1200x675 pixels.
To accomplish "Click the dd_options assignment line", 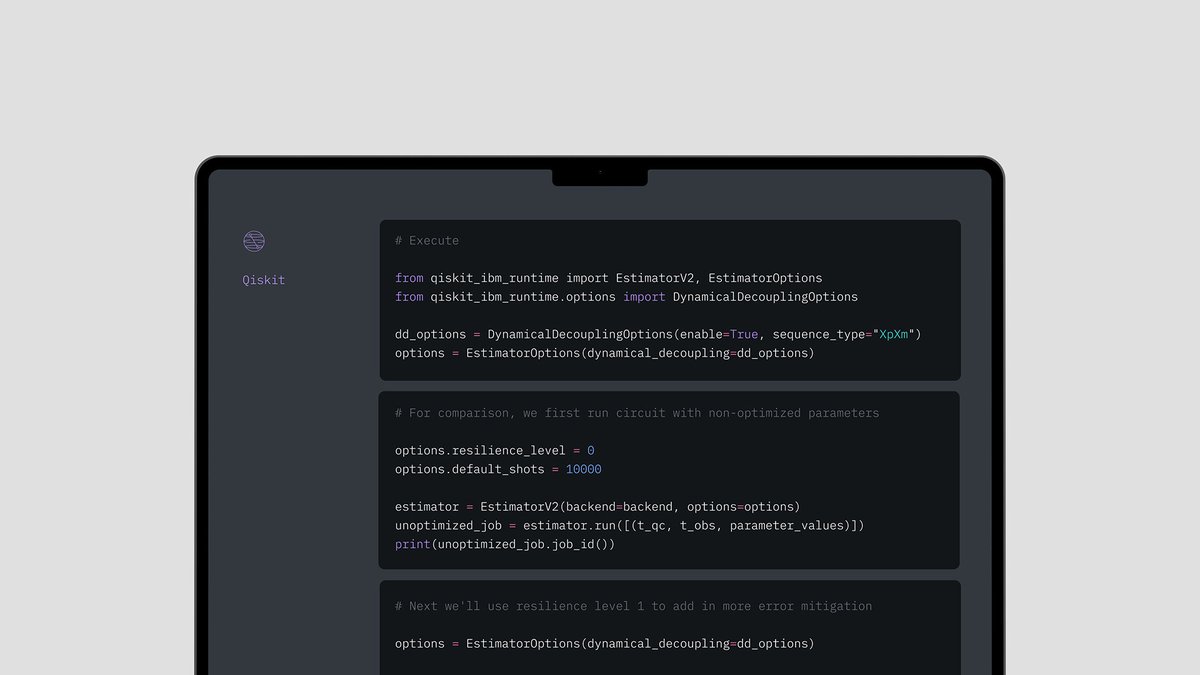I will [x=658, y=334].
